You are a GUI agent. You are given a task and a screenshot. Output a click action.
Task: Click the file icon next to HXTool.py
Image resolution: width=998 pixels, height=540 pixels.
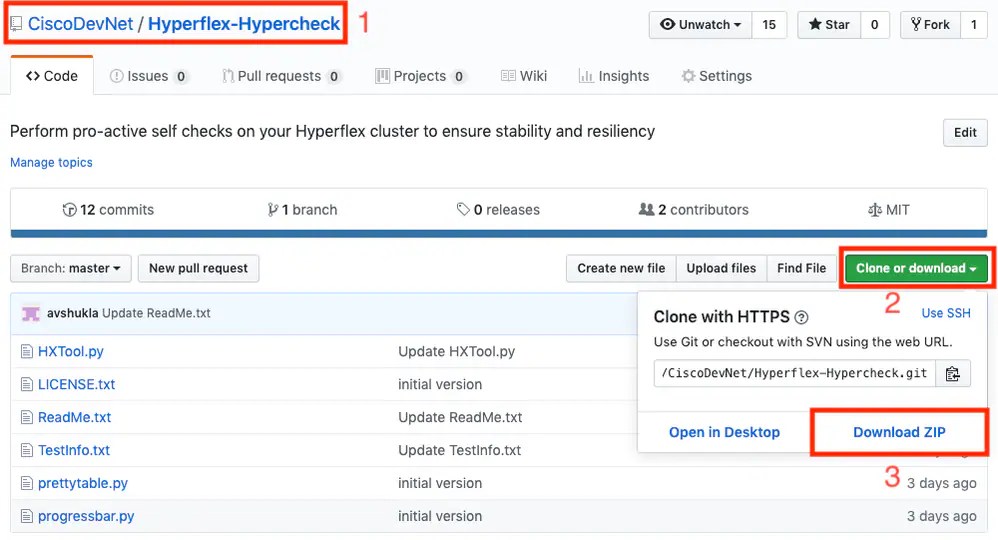coord(26,352)
